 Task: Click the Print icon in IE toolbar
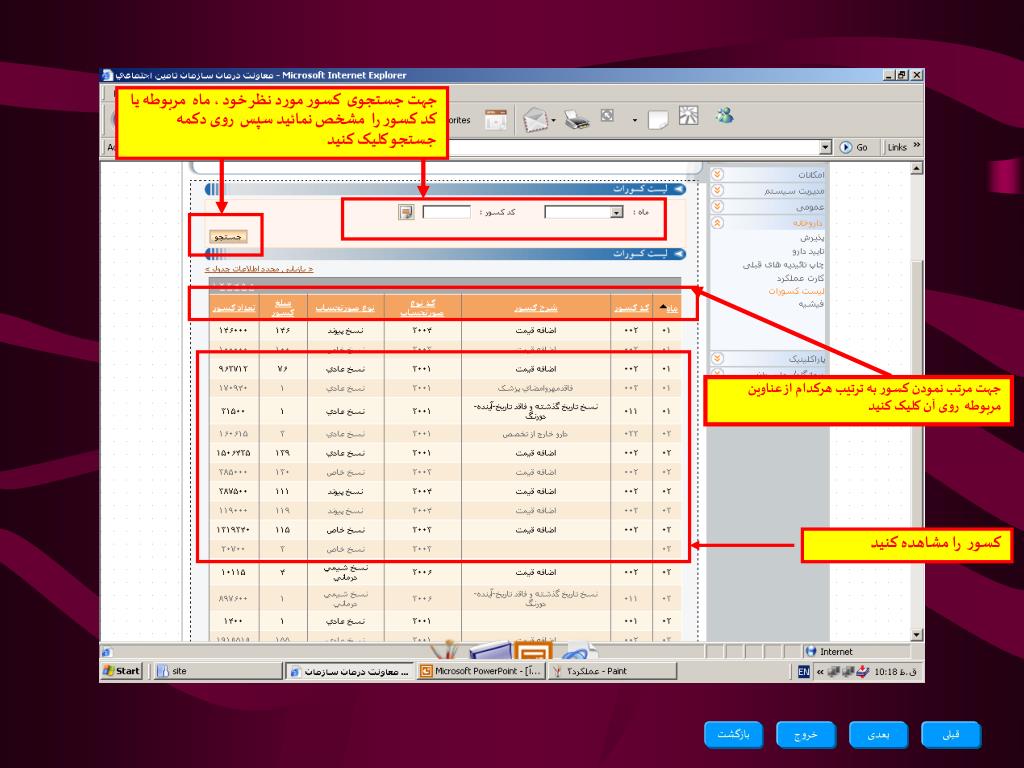577,120
